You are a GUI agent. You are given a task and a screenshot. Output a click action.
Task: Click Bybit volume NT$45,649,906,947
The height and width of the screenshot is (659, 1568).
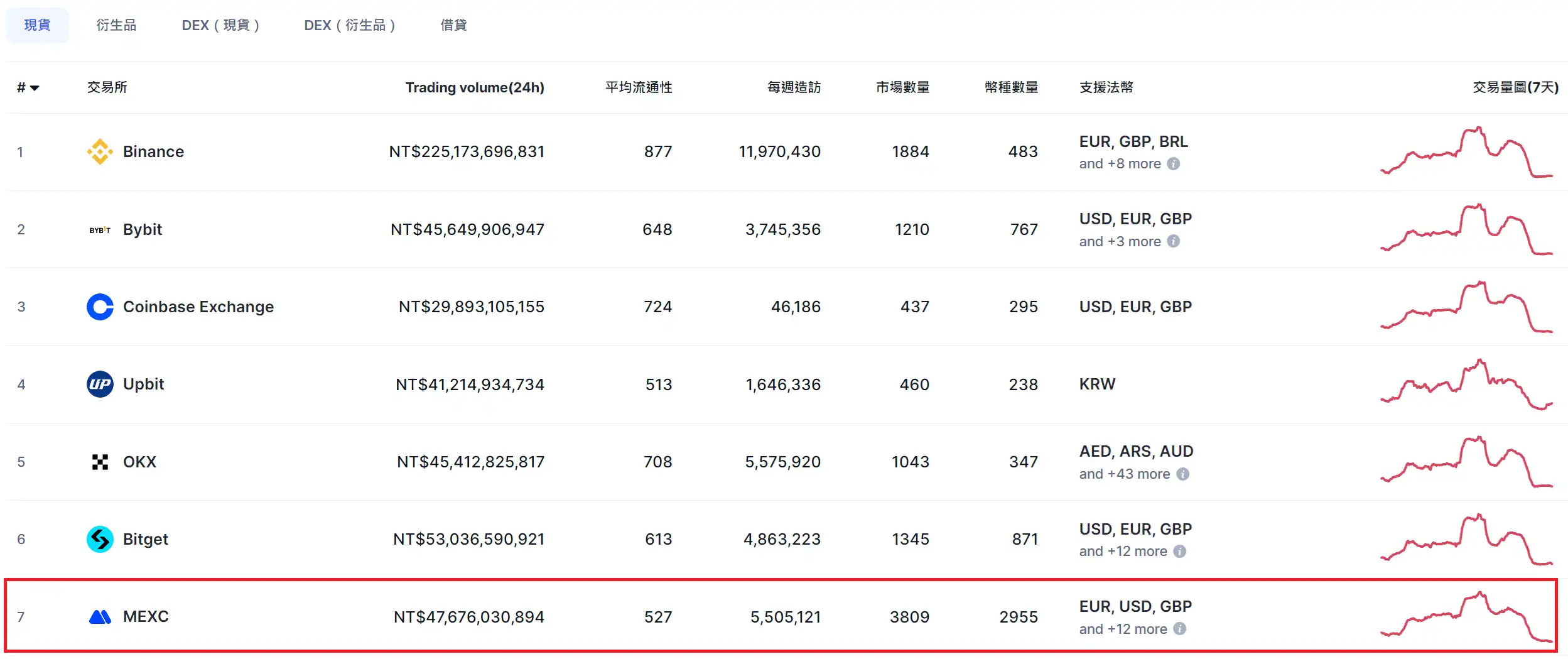click(x=467, y=229)
